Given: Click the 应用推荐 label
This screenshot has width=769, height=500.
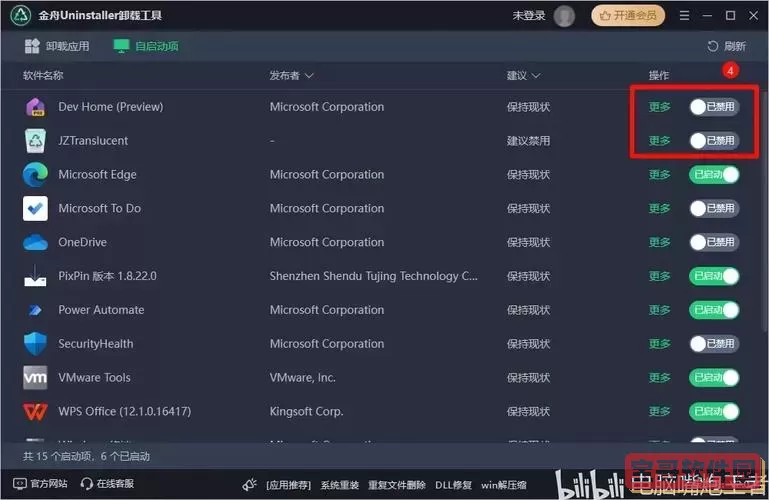Looking at the screenshot, I should click(x=288, y=485).
